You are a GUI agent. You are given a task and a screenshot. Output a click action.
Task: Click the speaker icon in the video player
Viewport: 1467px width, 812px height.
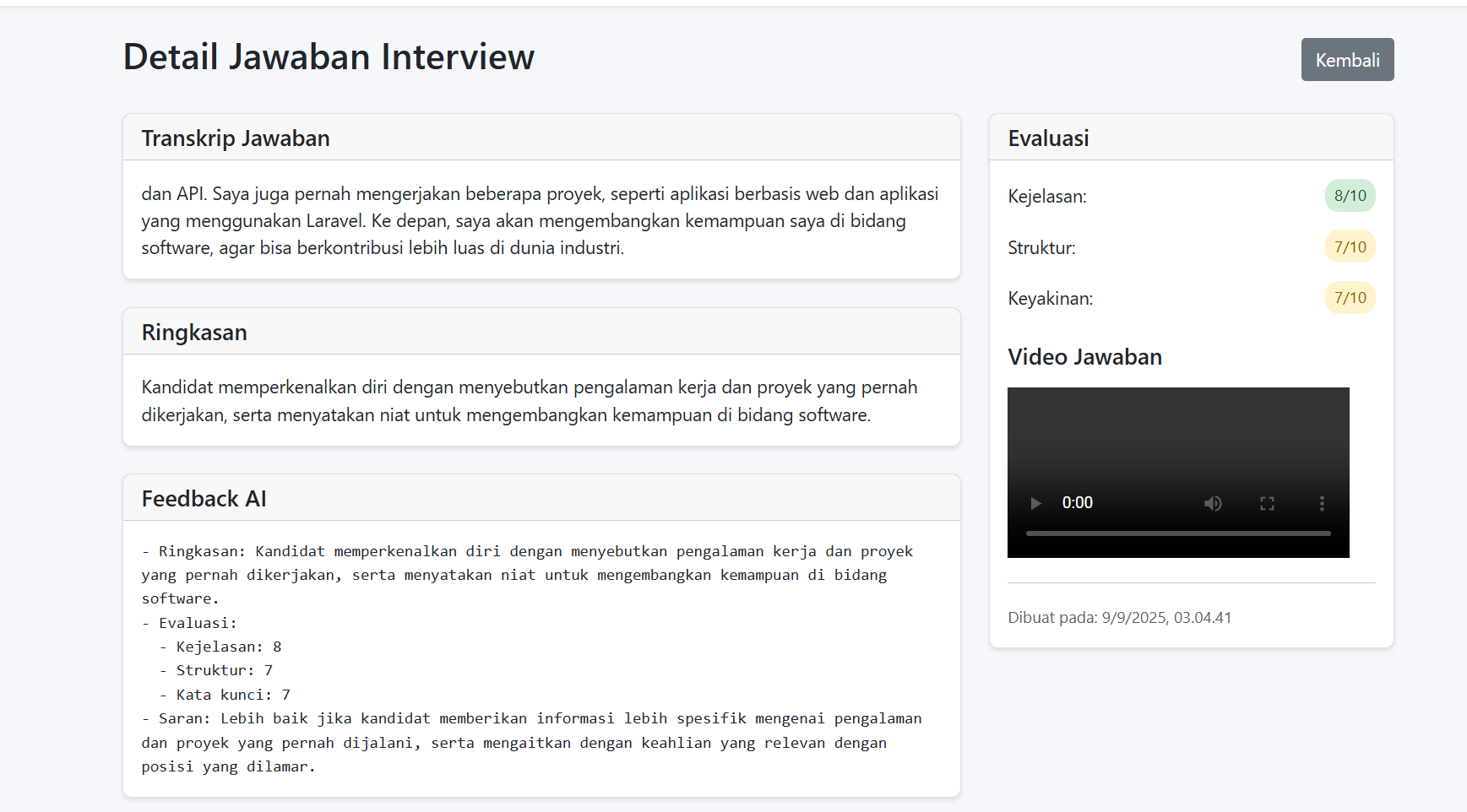point(1214,502)
